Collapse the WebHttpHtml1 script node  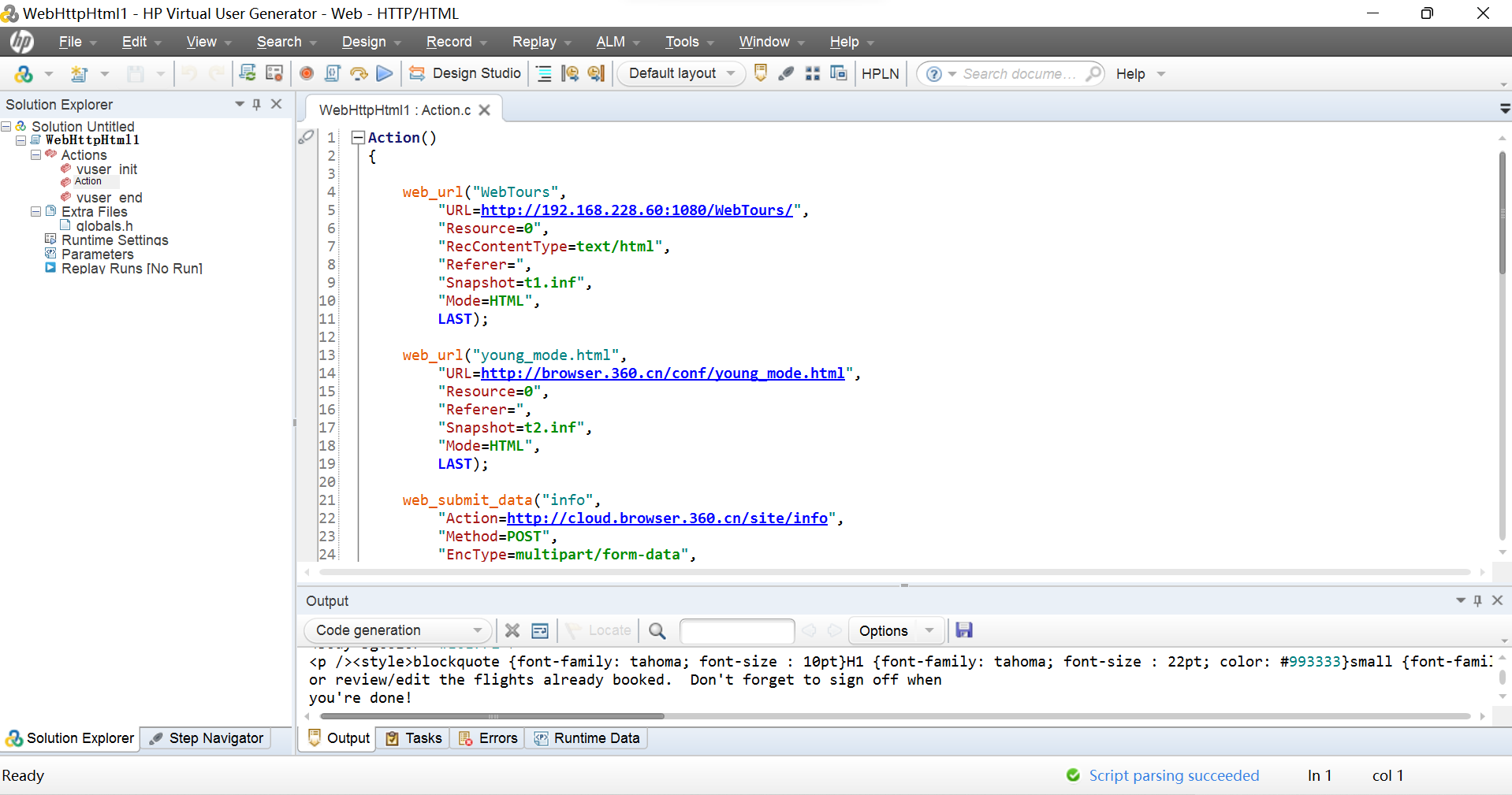[21, 140]
